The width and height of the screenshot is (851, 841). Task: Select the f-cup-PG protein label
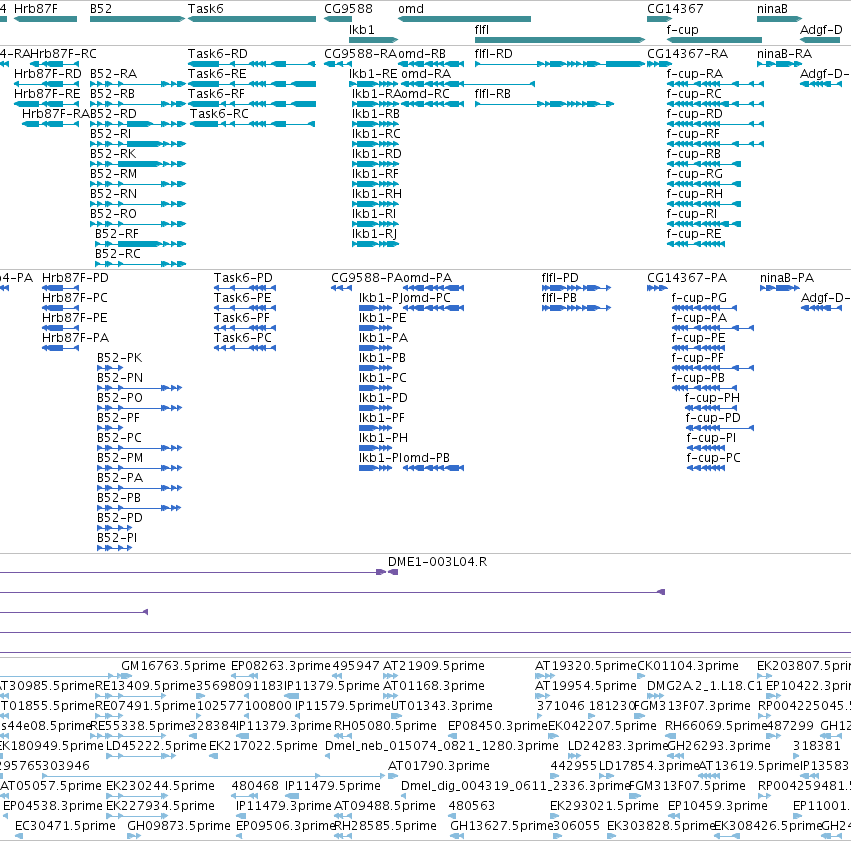point(699,298)
